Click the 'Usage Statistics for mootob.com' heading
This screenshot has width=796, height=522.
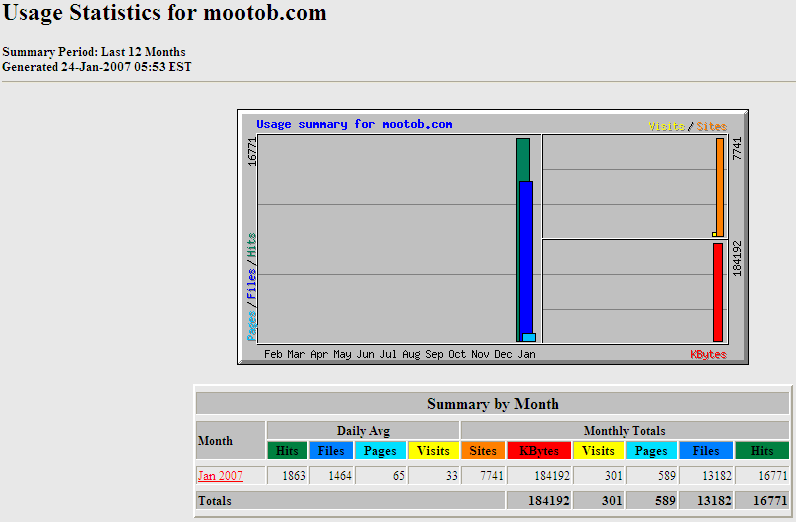pos(165,14)
